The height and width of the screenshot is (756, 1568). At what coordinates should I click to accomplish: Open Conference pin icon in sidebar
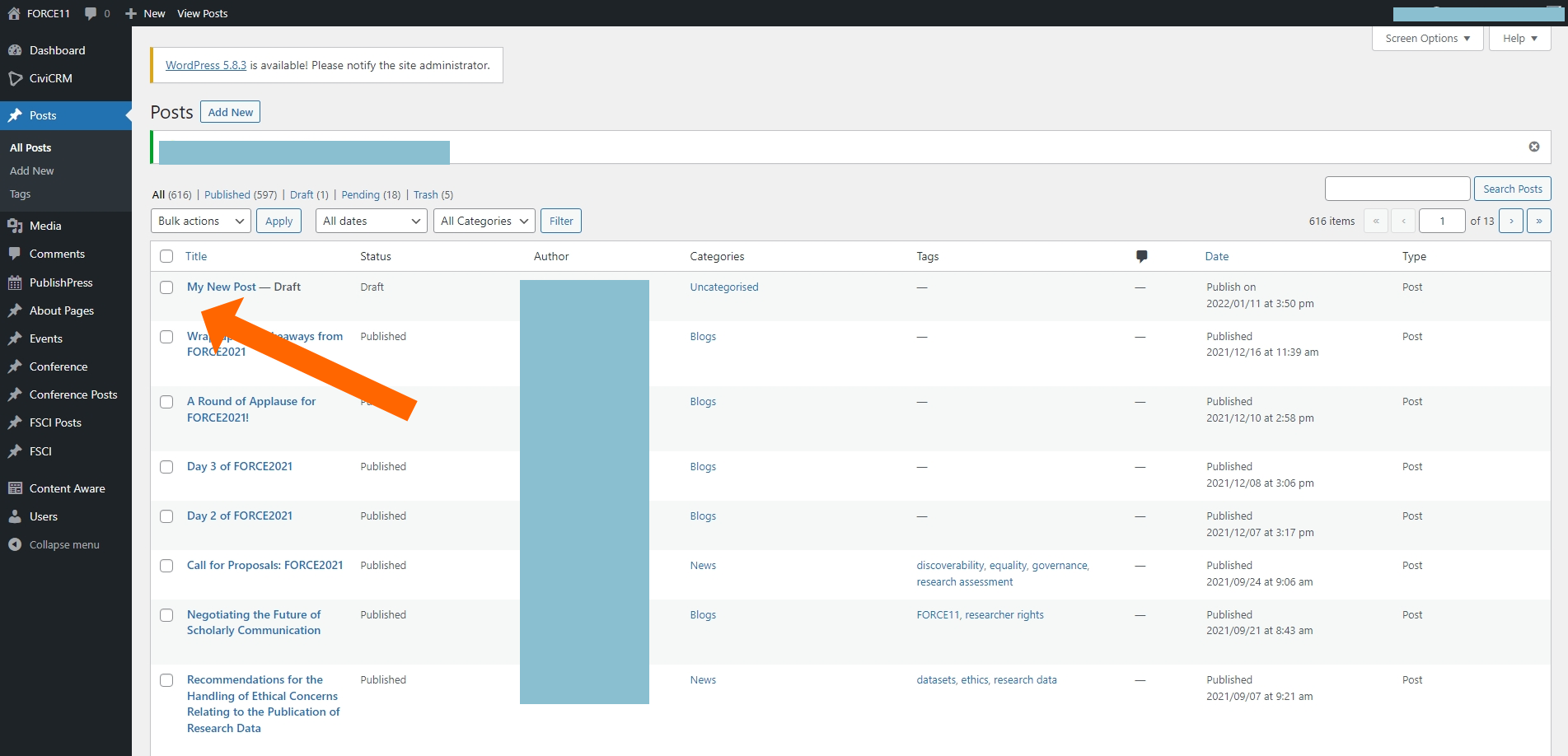tap(15, 366)
